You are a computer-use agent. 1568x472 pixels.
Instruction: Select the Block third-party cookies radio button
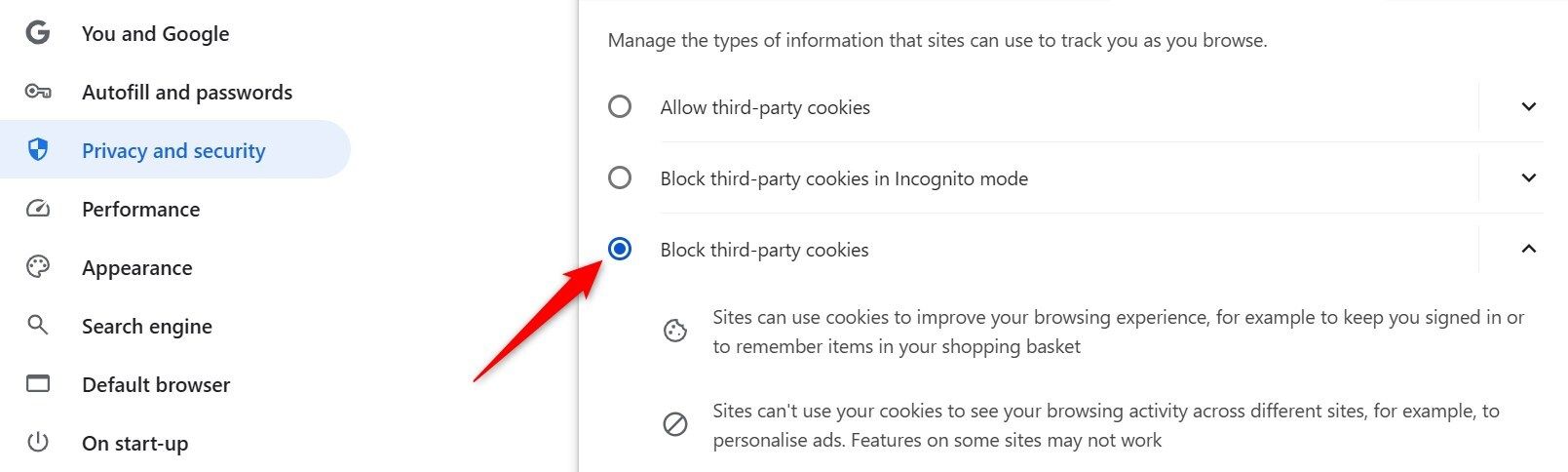tap(620, 249)
